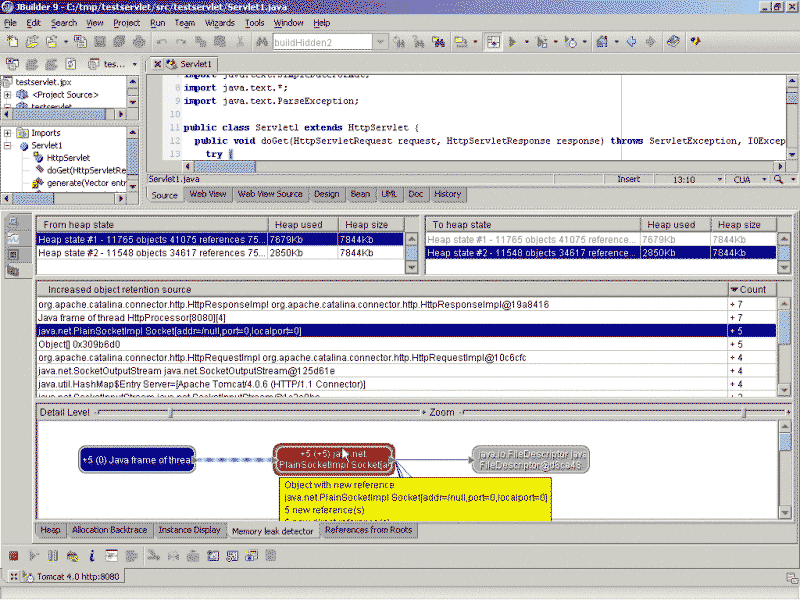800x600 pixels.
Task: Click the Undo arrow toolbar icon
Action: pos(162,42)
